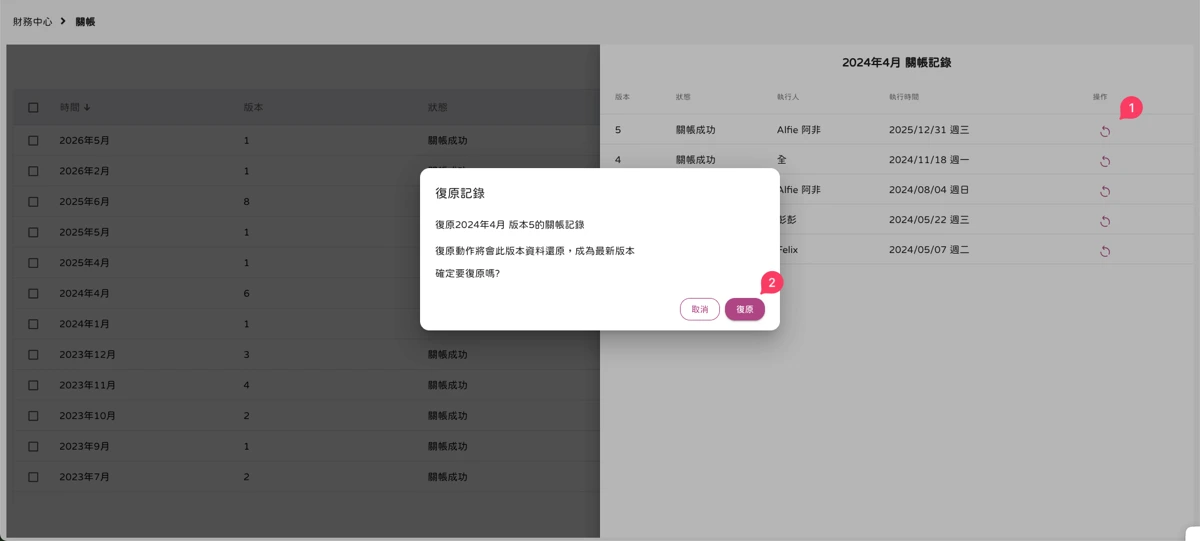Click 關帳成功 status in 2023年9月 row

click(447, 446)
